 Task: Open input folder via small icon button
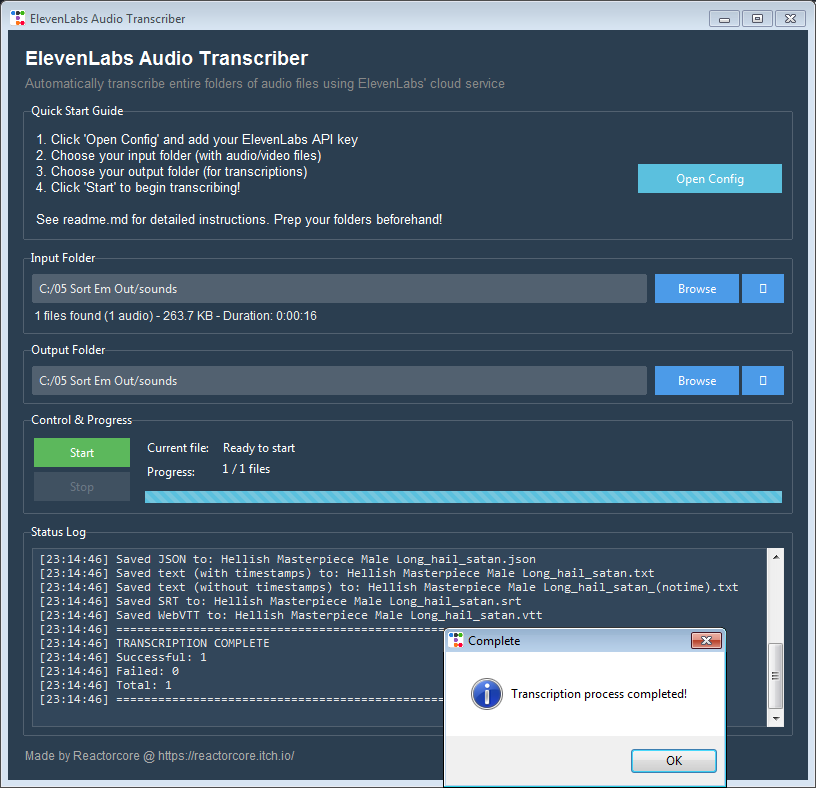coord(762,288)
